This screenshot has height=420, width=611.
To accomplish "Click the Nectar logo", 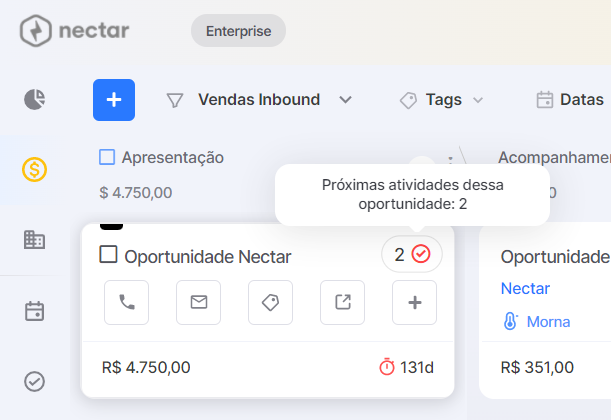I will pyautogui.click(x=74, y=31).
